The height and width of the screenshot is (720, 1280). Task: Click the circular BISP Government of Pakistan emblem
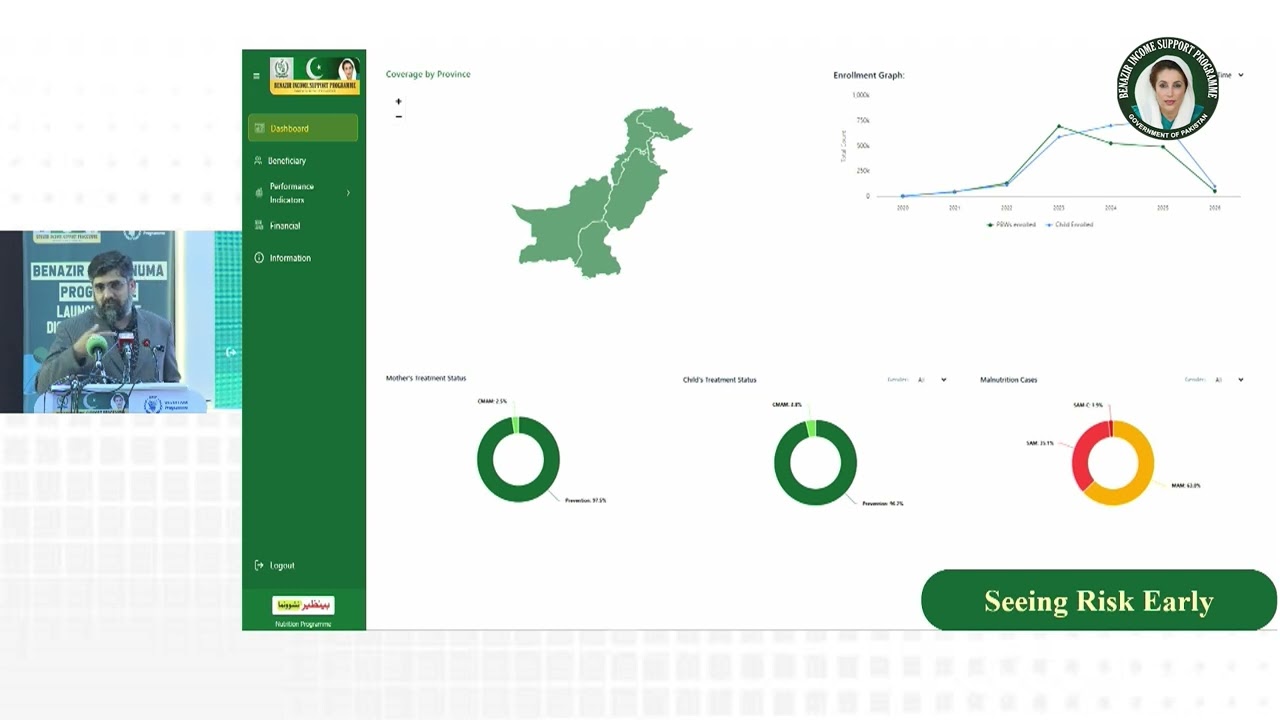click(x=1168, y=89)
